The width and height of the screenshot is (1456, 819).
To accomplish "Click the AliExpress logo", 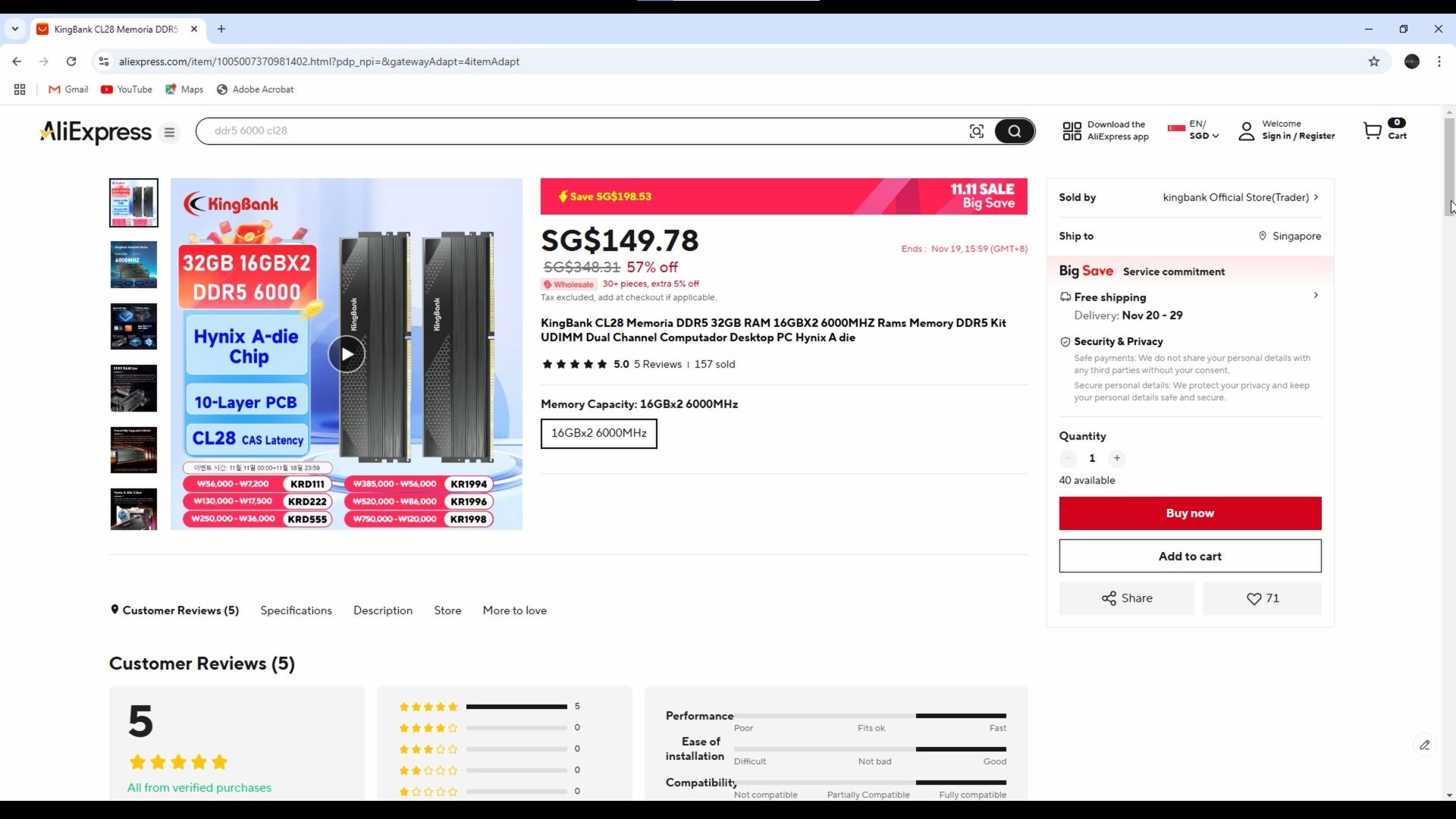I will click(x=96, y=132).
